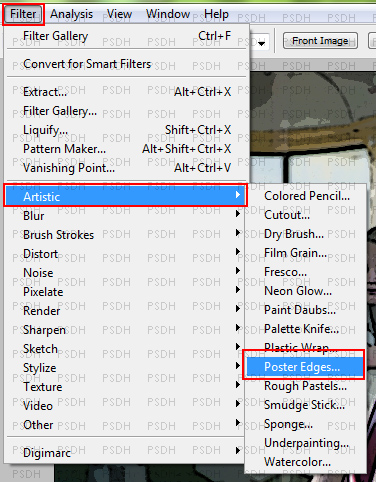Expand the Blur submenu
The height and width of the screenshot is (482, 376).
point(126,216)
